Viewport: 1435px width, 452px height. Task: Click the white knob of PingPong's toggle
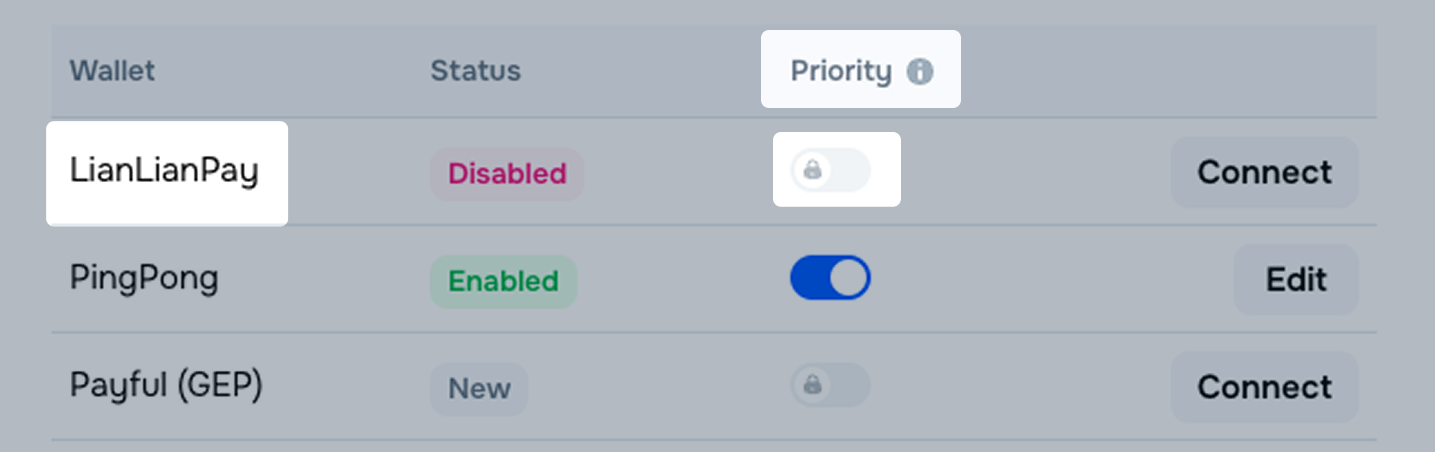850,278
